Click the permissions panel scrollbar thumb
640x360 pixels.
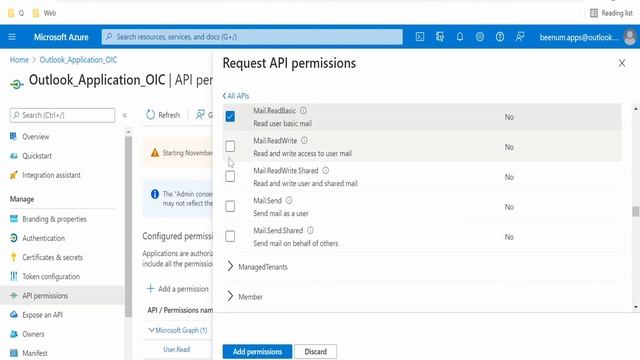[x=636, y=211]
